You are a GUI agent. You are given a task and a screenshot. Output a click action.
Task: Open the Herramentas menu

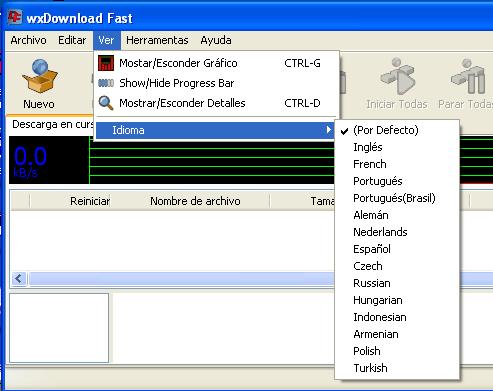point(157,40)
